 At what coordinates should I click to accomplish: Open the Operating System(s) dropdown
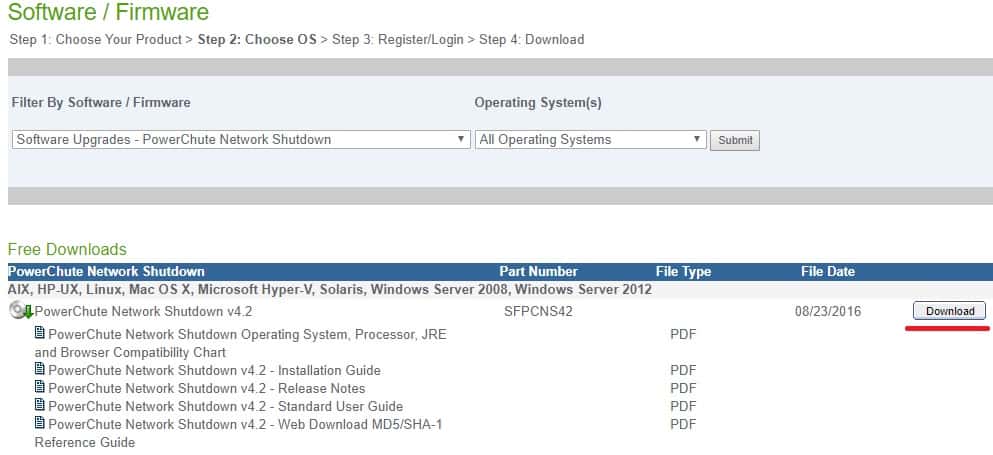point(590,140)
